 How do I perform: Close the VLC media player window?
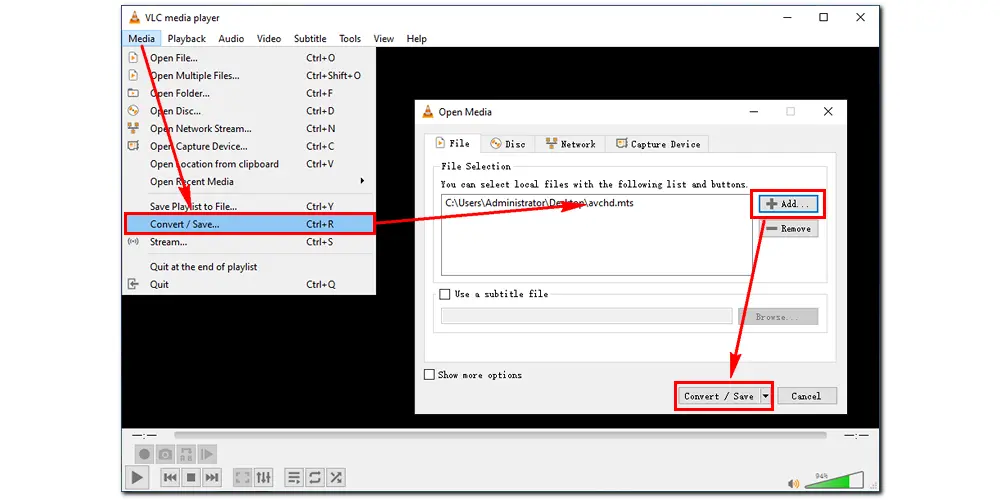pos(859,18)
